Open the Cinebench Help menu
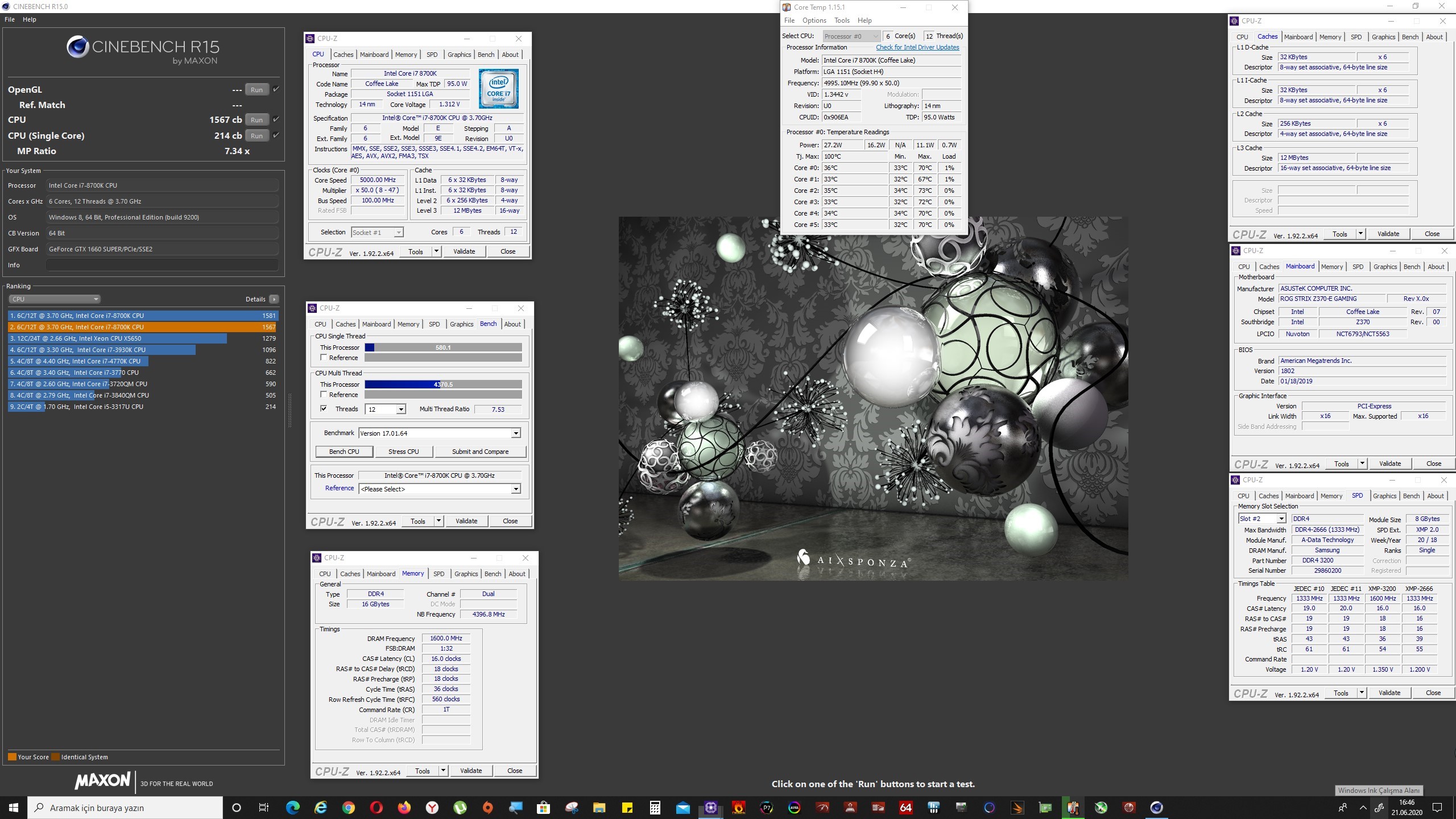The width and height of the screenshot is (1456, 819). (30, 19)
